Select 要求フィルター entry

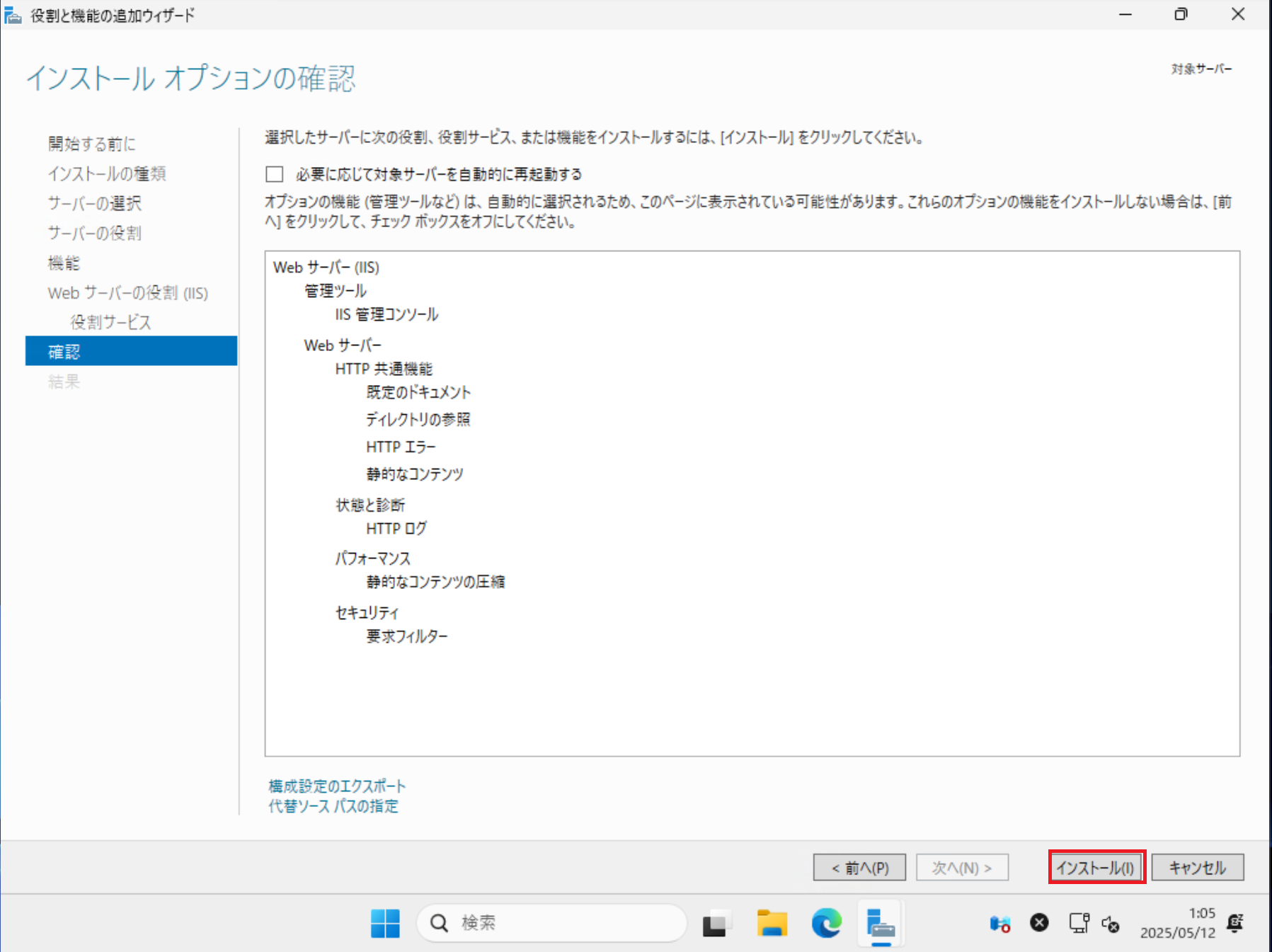(407, 636)
